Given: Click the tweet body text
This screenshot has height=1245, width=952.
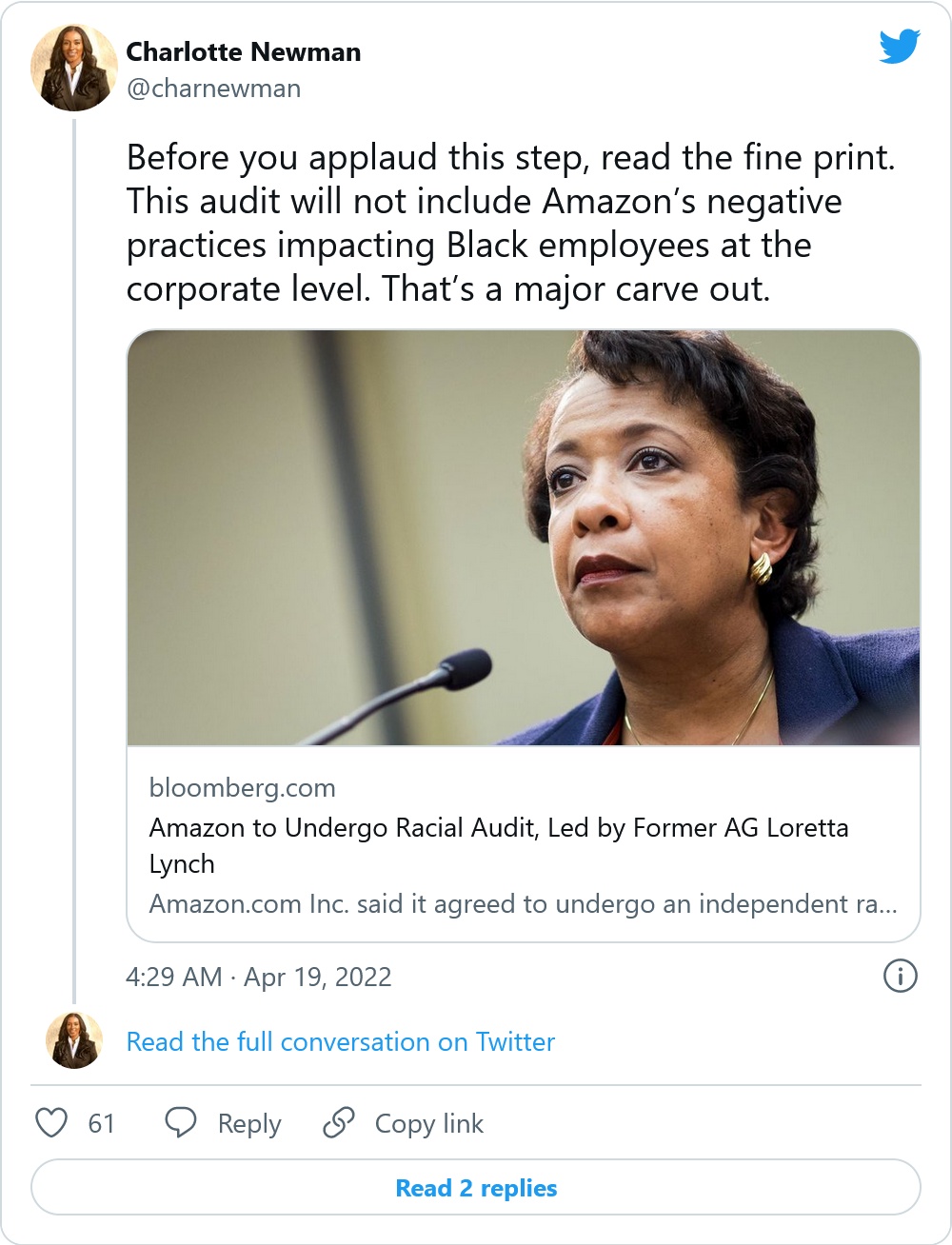Looking at the screenshot, I should [510, 223].
